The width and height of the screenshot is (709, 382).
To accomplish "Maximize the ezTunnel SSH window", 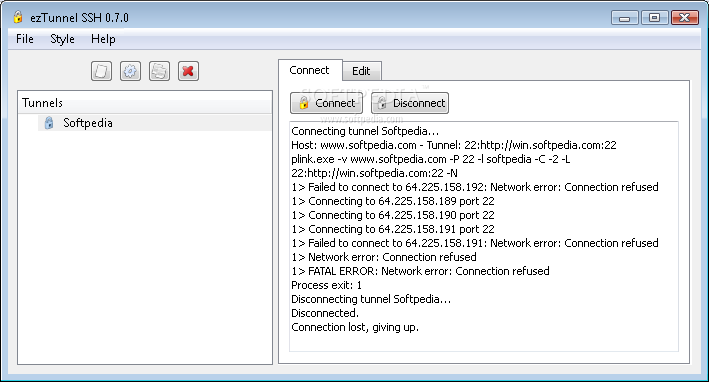I will click(654, 18).
